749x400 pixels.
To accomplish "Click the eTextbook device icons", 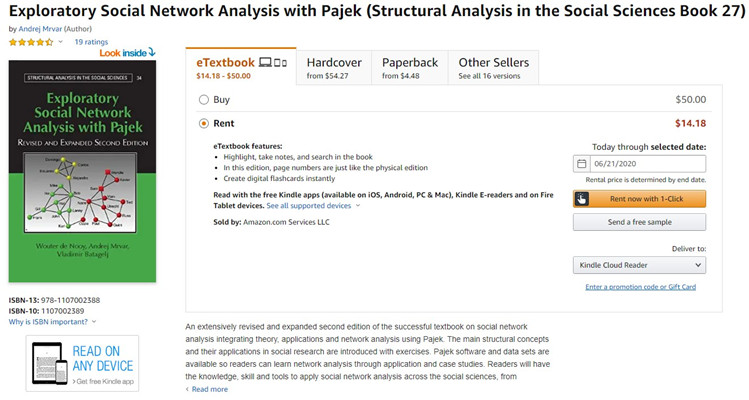I will coord(273,62).
